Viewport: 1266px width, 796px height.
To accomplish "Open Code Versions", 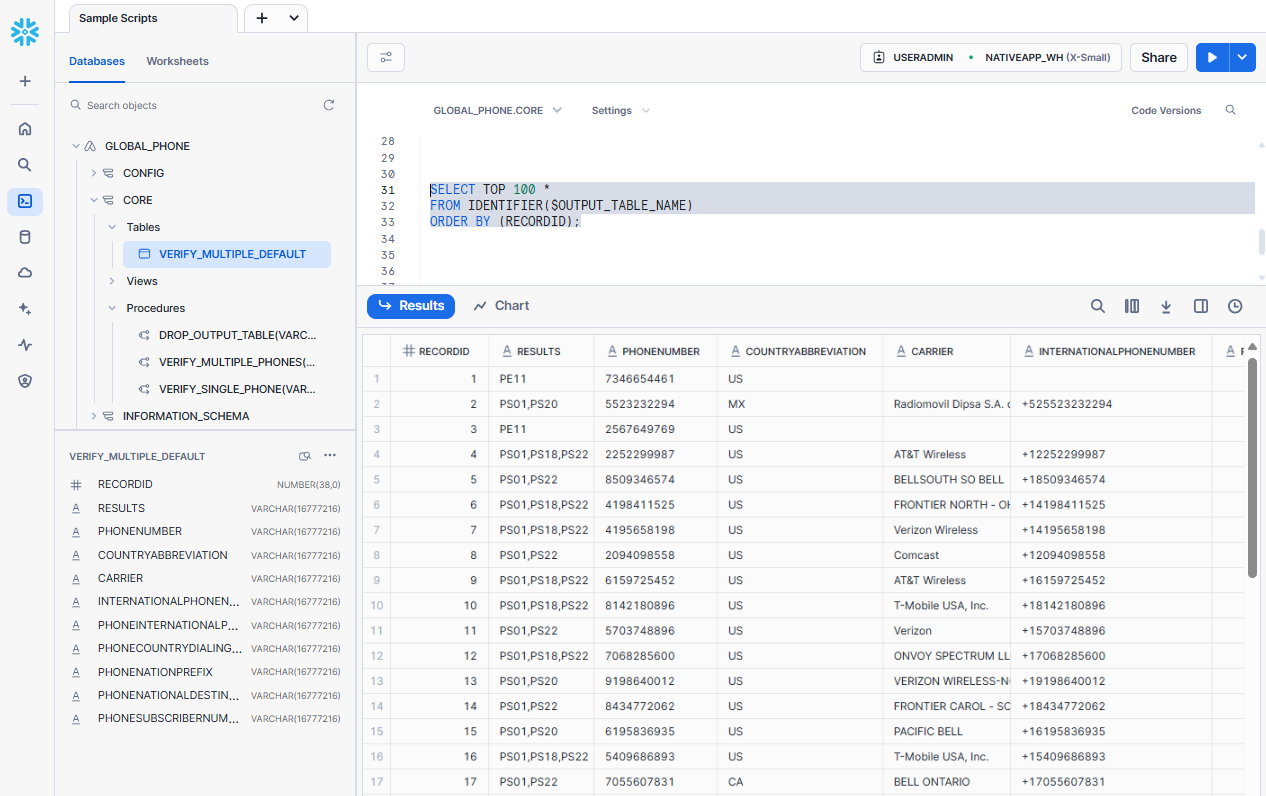I will tap(1166, 110).
